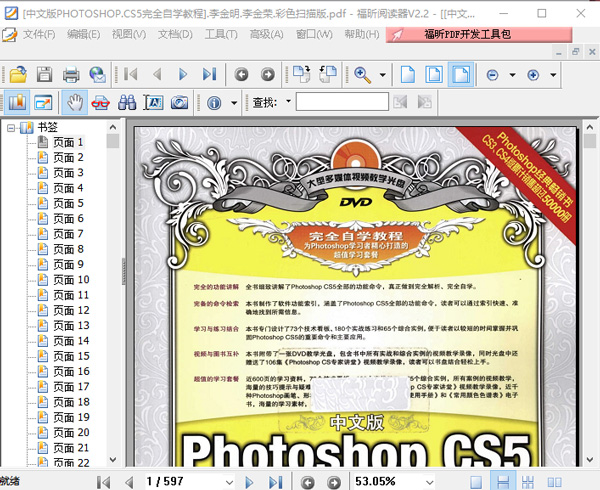Open the 视图(V) menu

click(129, 34)
